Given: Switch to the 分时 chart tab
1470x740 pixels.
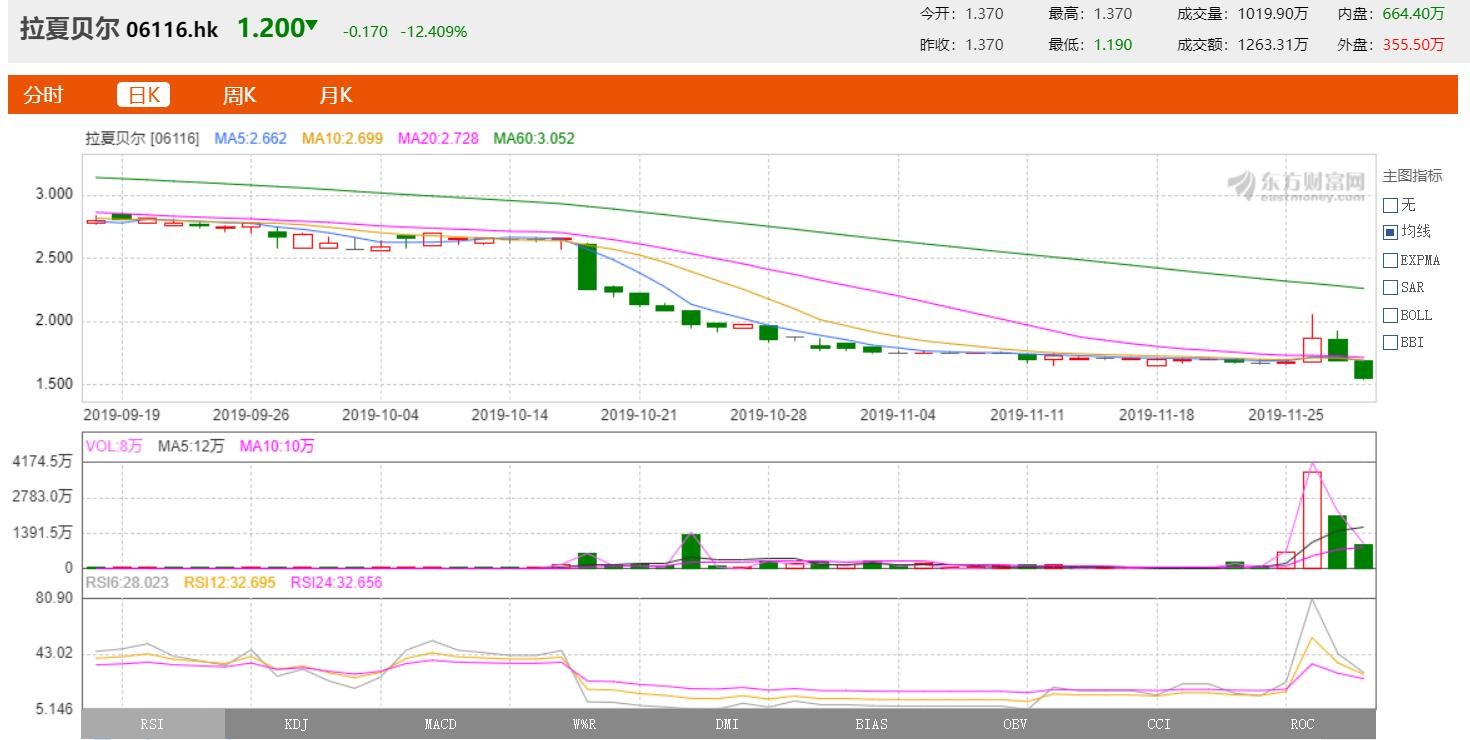Looking at the screenshot, I should point(44,95).
